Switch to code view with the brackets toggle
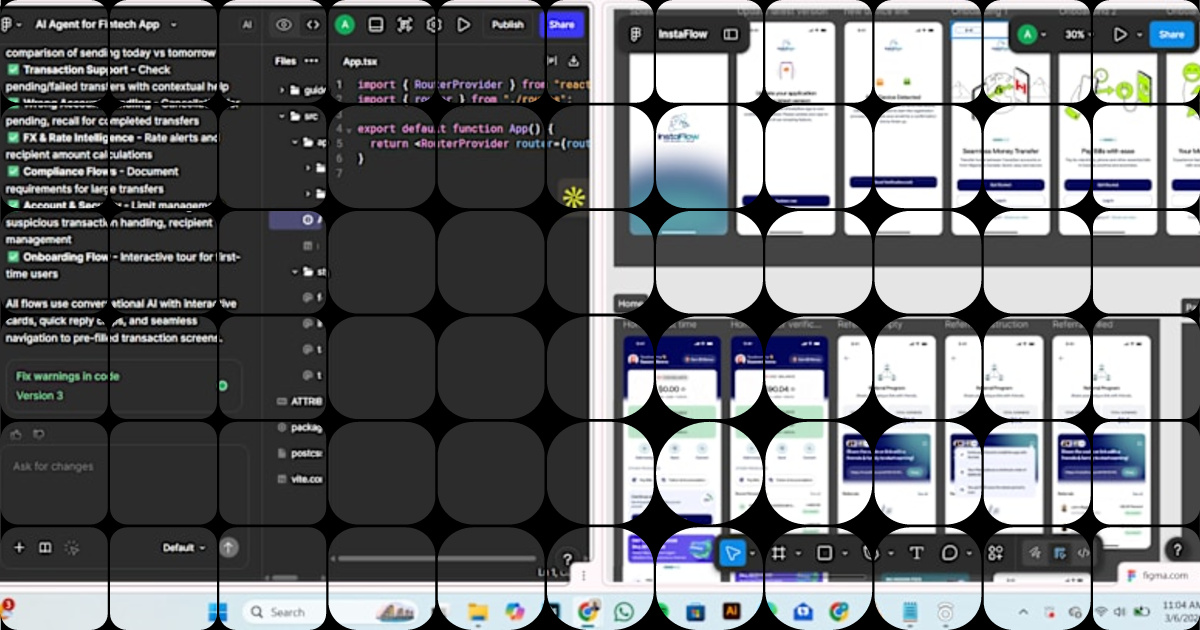 coord(313,24)
